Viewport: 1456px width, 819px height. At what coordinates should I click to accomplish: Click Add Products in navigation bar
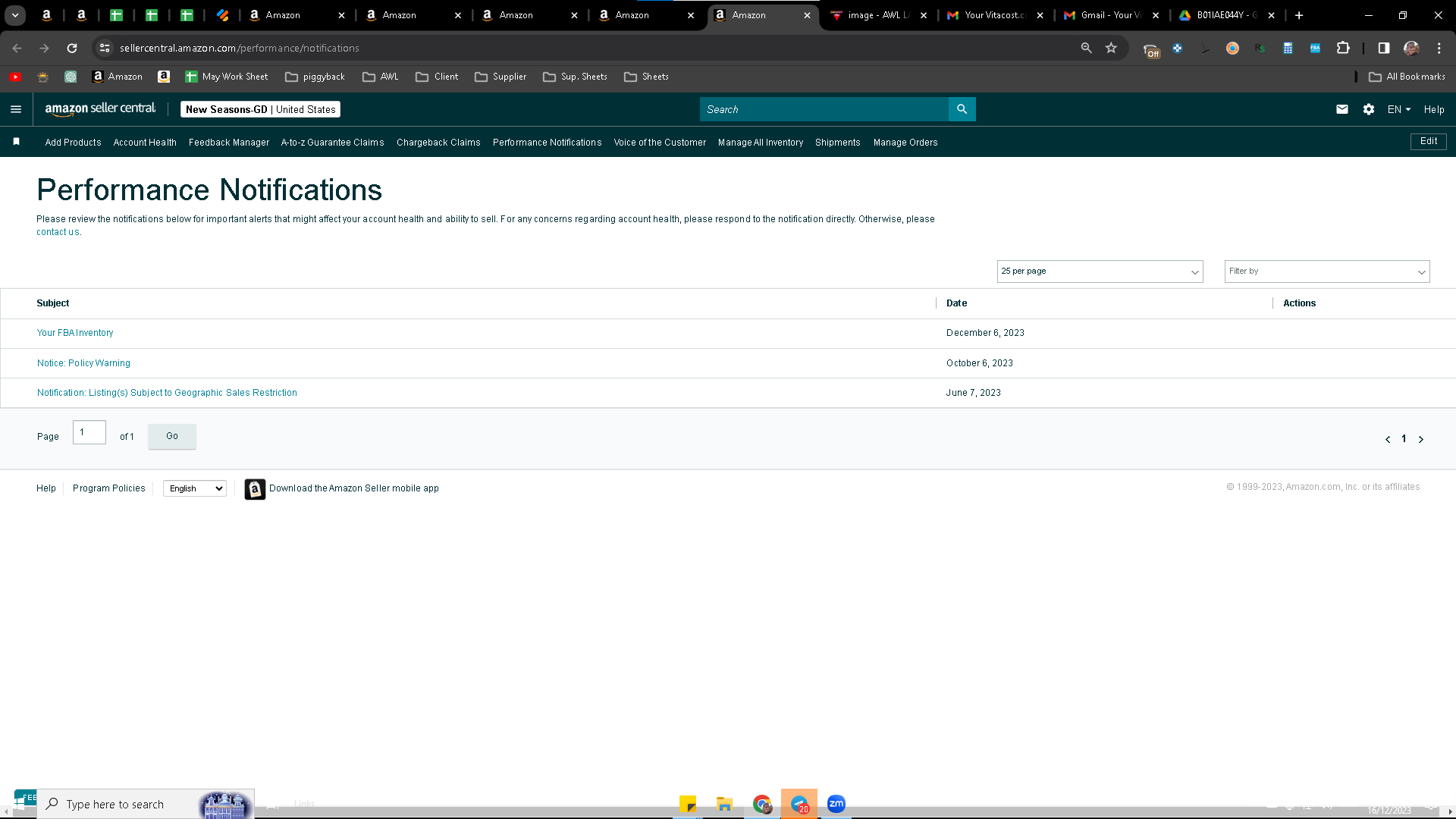[x=73, y=143]
